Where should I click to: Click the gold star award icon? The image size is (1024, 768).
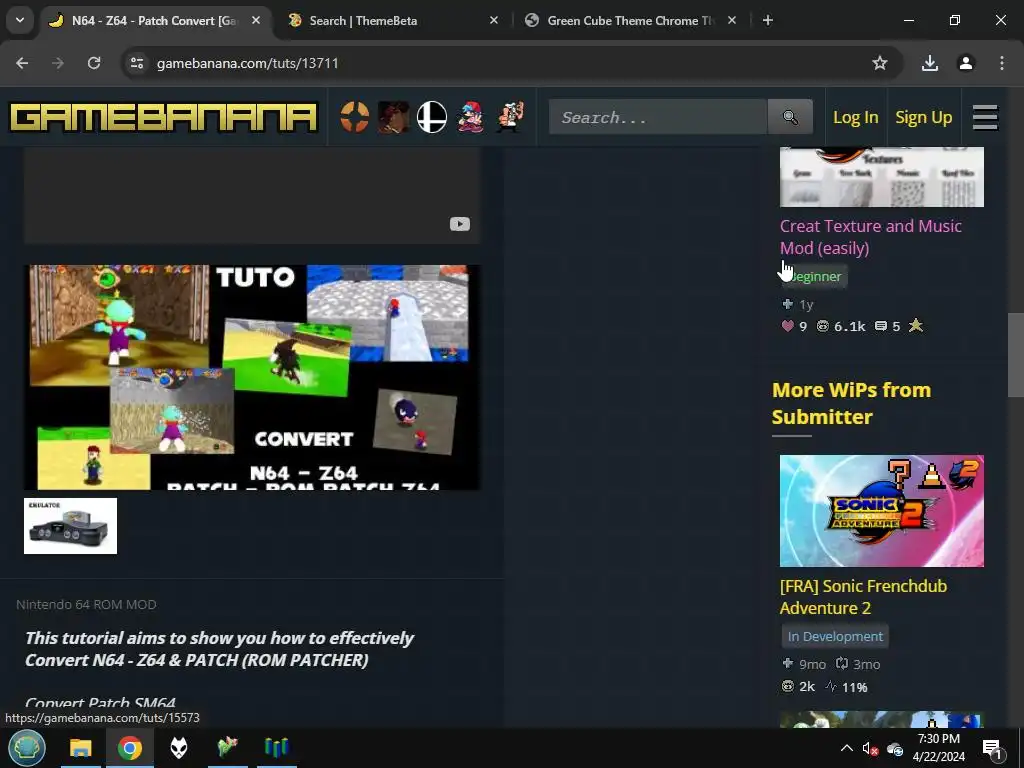pyautogui.click(x=916, y=325)
